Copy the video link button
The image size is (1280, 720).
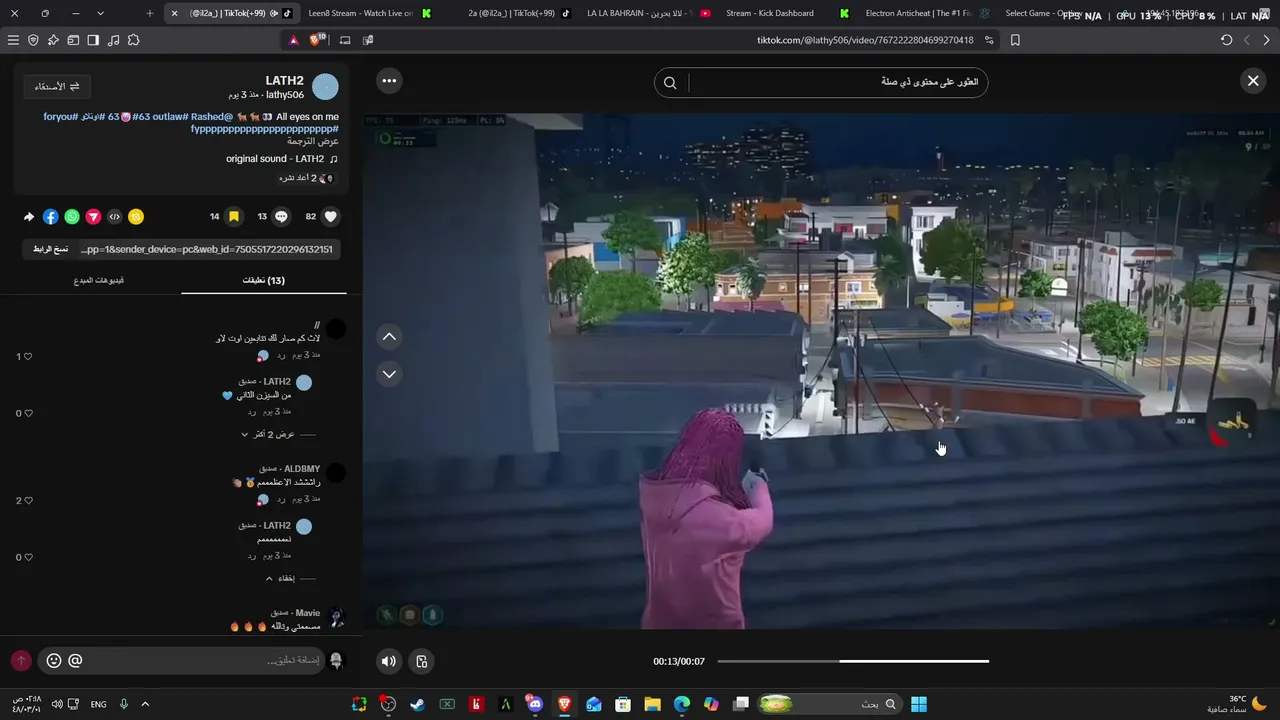coord(50,249)
